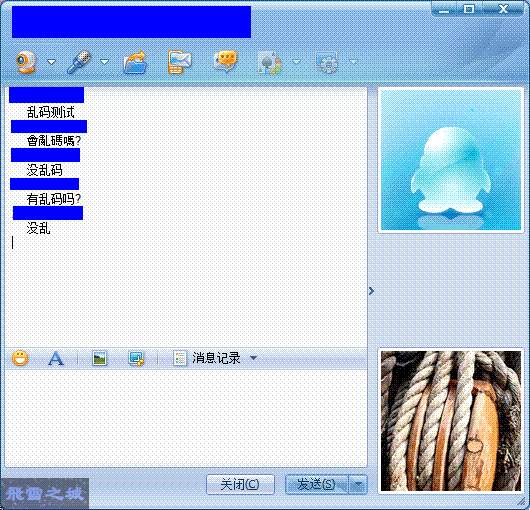Open send options arrow beside 发送

[358, 485]
